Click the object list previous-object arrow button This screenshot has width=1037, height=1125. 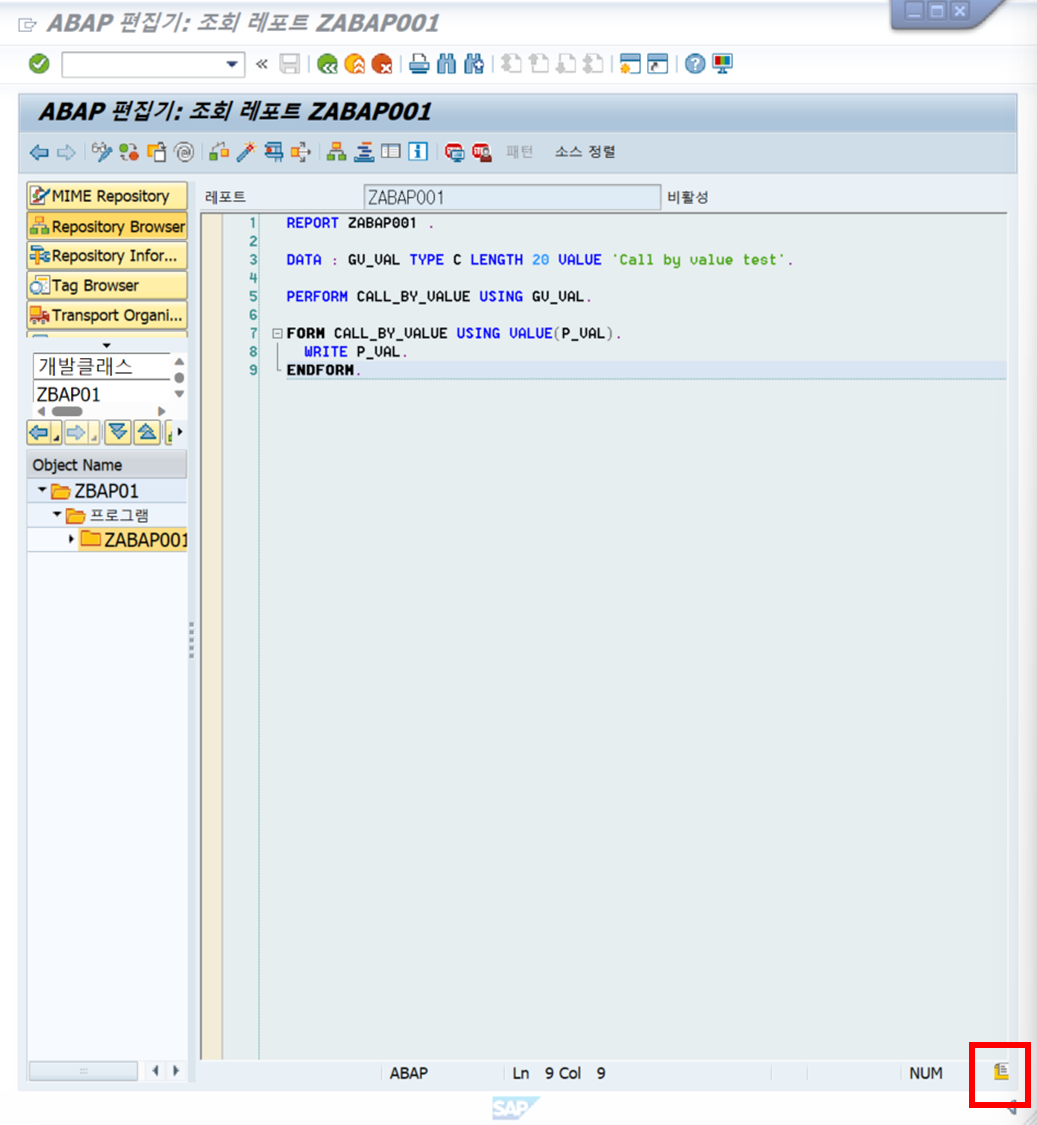(x=43, y=433)
